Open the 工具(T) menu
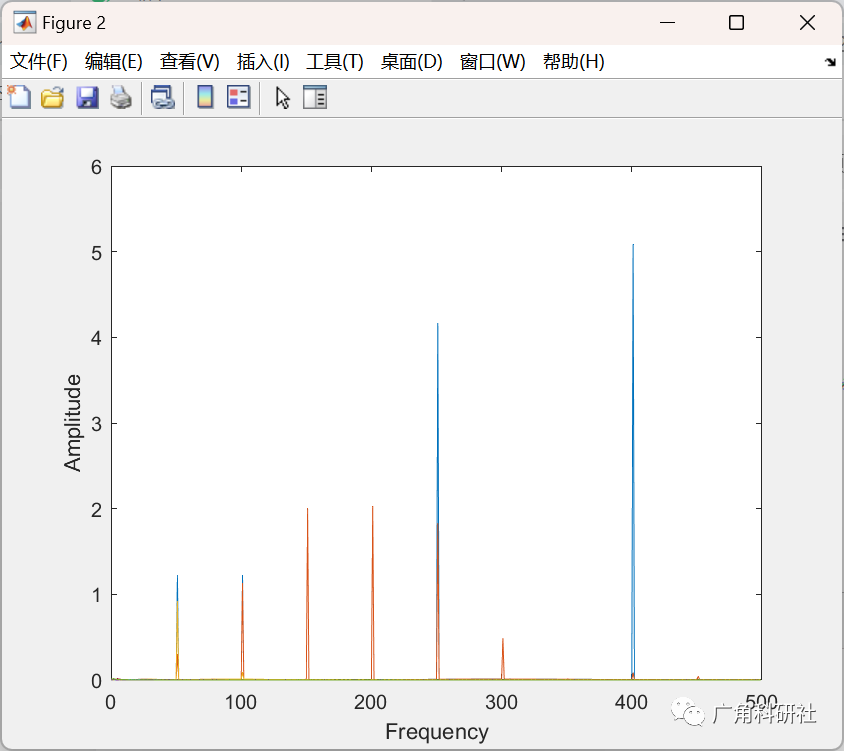 334,61
